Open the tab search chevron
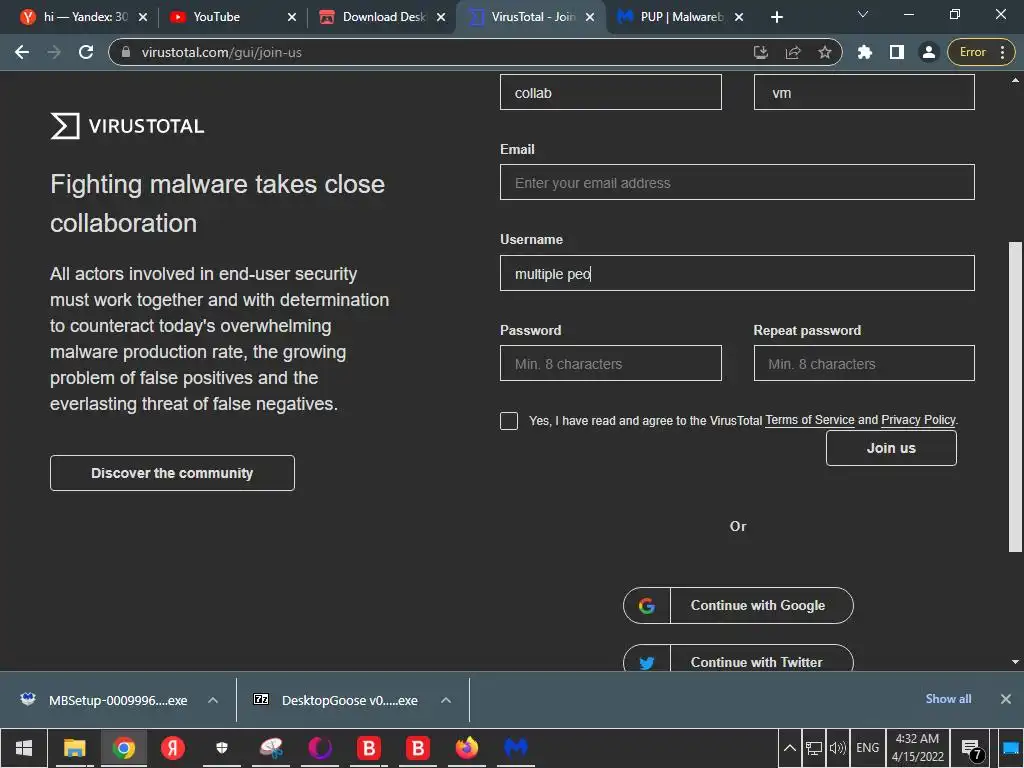 click(862, 14)
